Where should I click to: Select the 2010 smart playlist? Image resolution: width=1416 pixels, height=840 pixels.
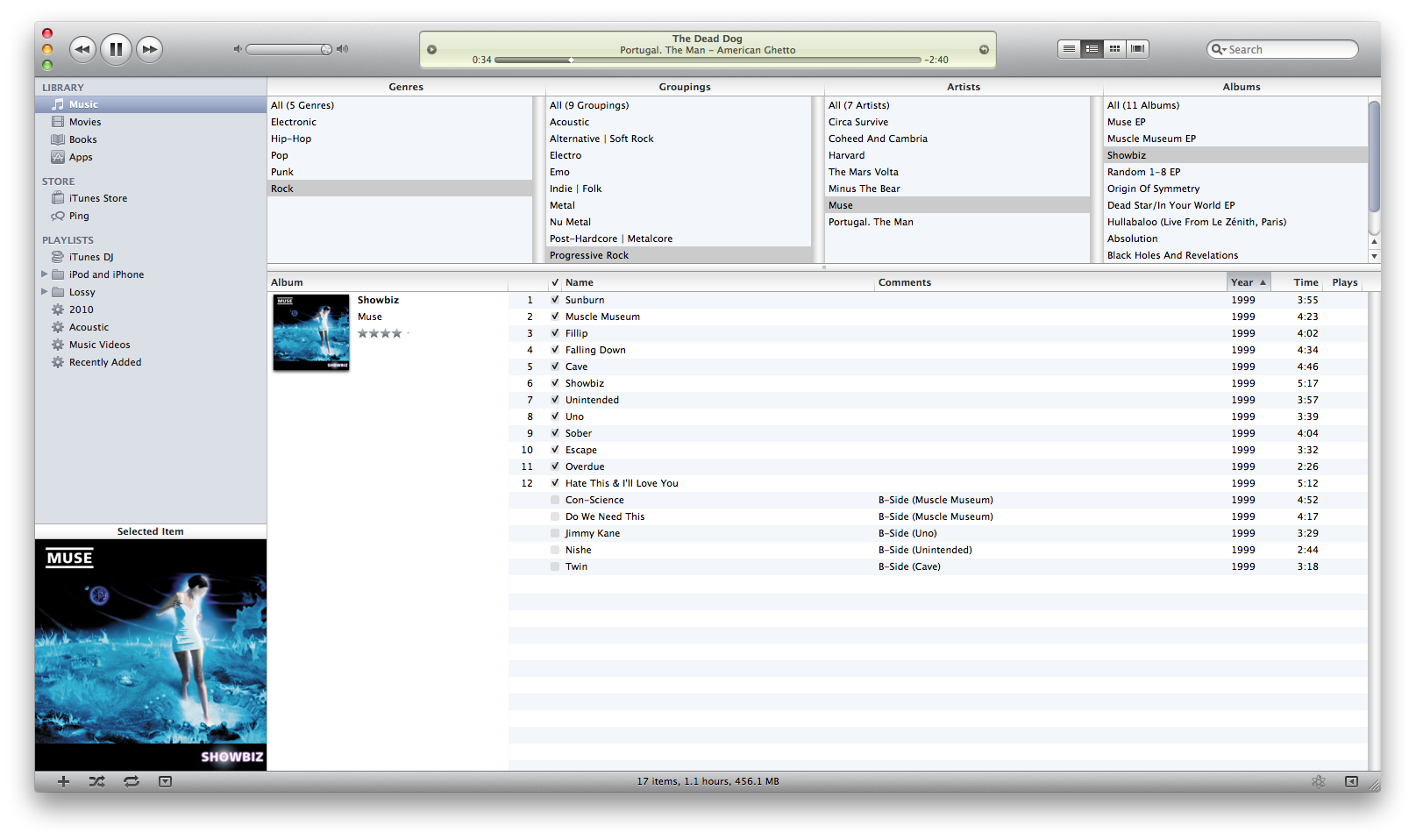[x=151, y=310]
